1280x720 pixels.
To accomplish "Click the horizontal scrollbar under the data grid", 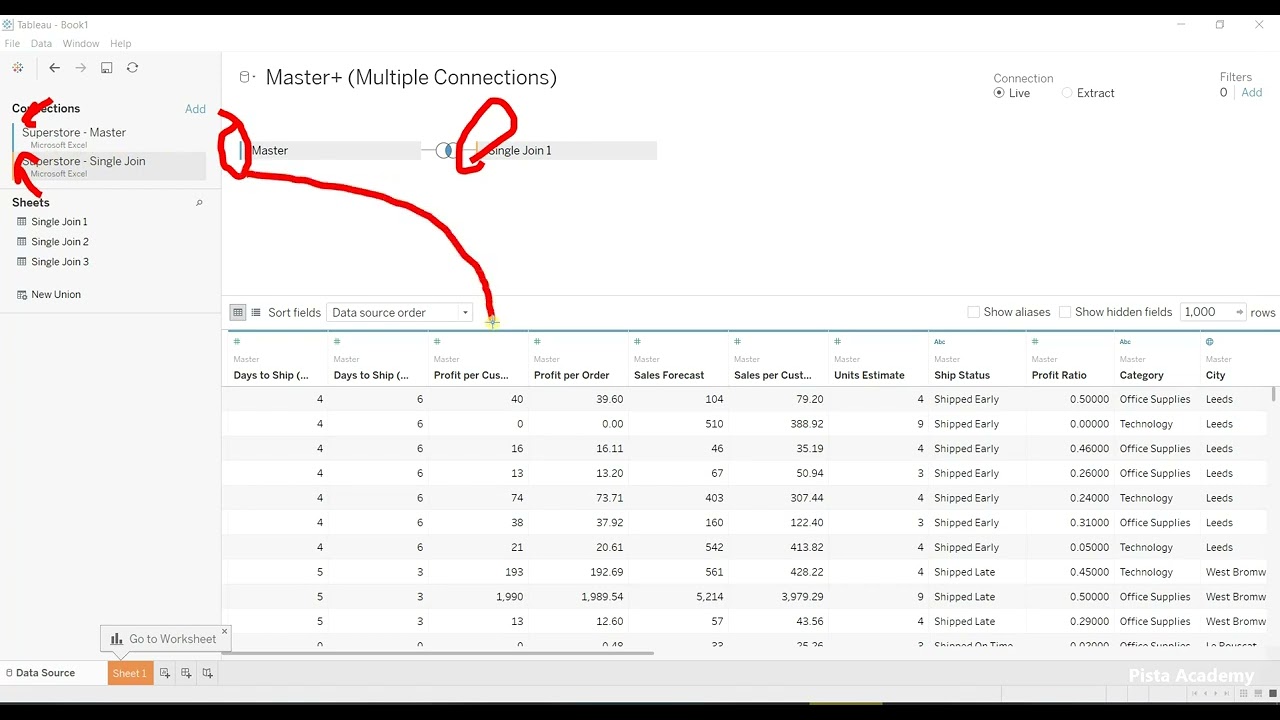I will coord(438,653).
